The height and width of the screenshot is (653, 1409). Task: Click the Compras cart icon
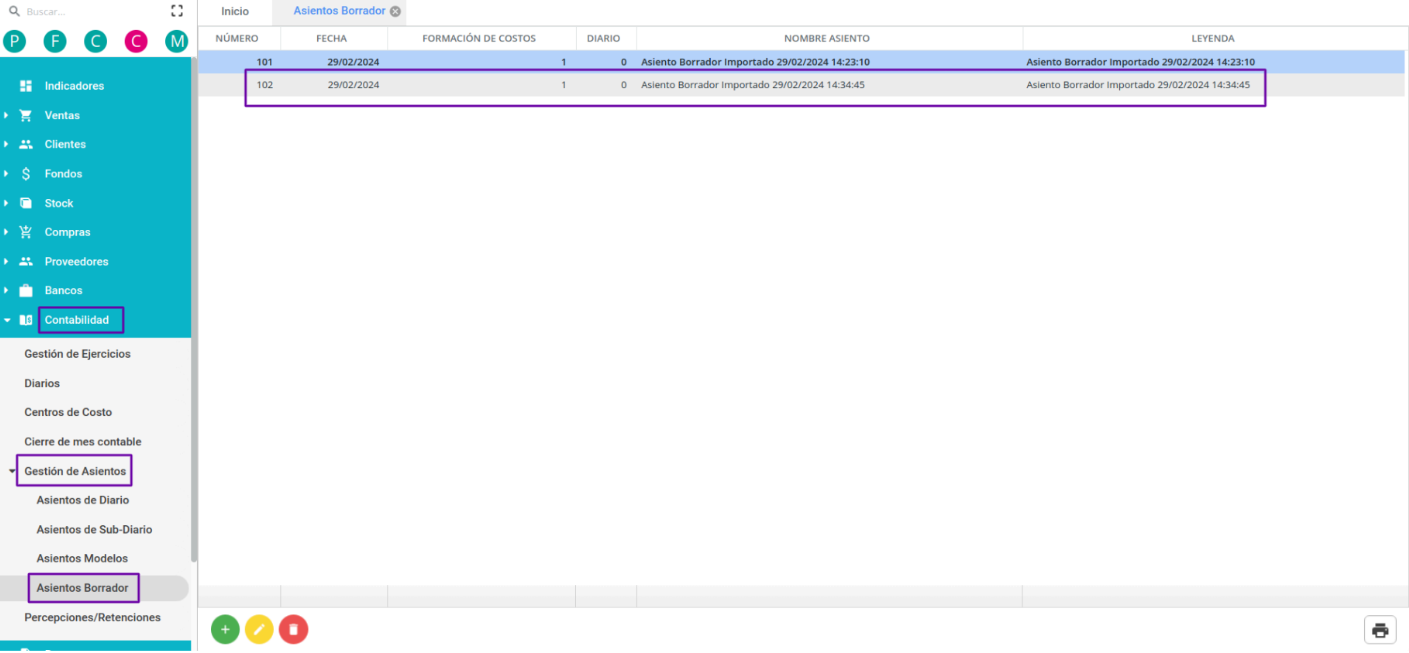coord(26,232)
